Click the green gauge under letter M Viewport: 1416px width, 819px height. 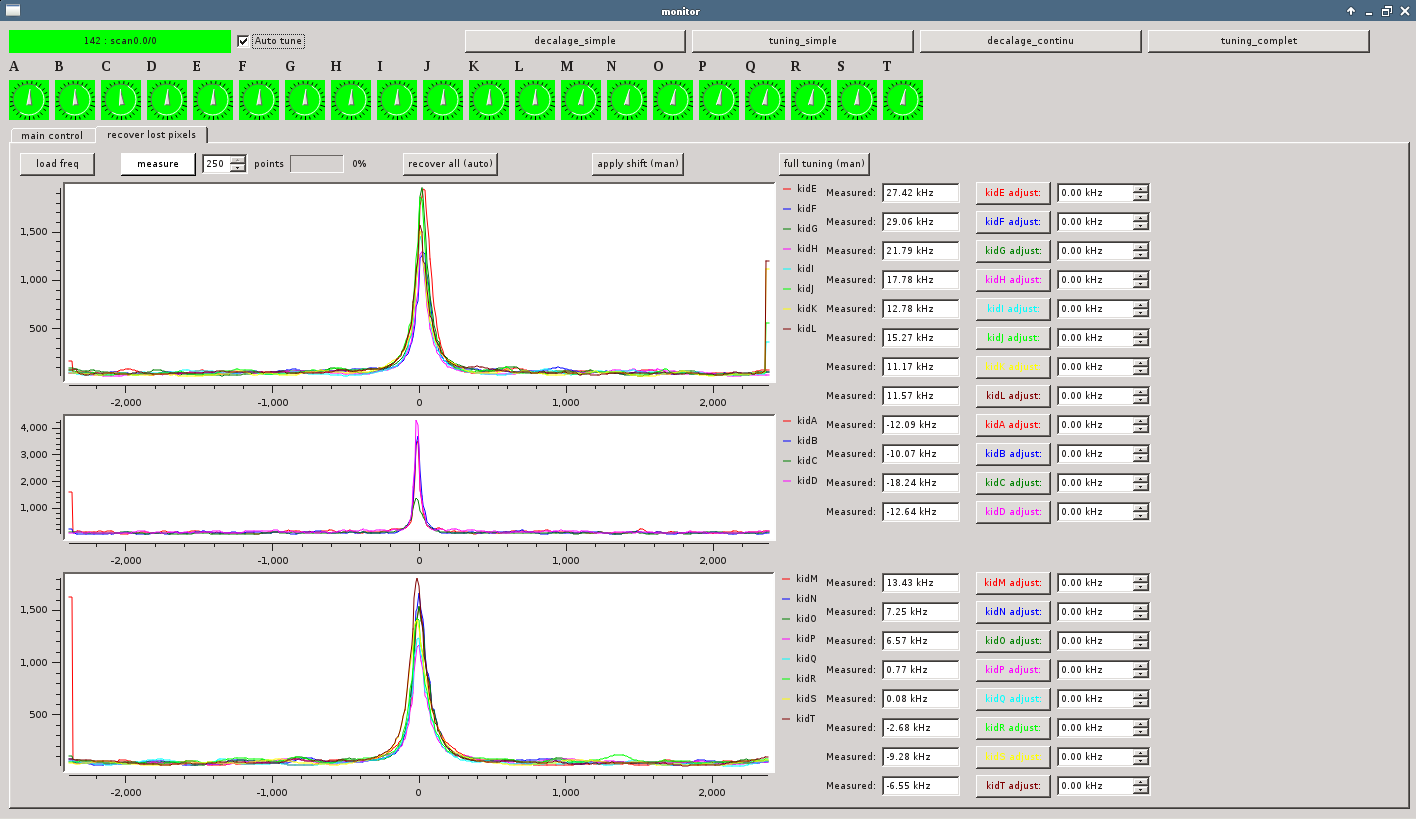point(581,100)
